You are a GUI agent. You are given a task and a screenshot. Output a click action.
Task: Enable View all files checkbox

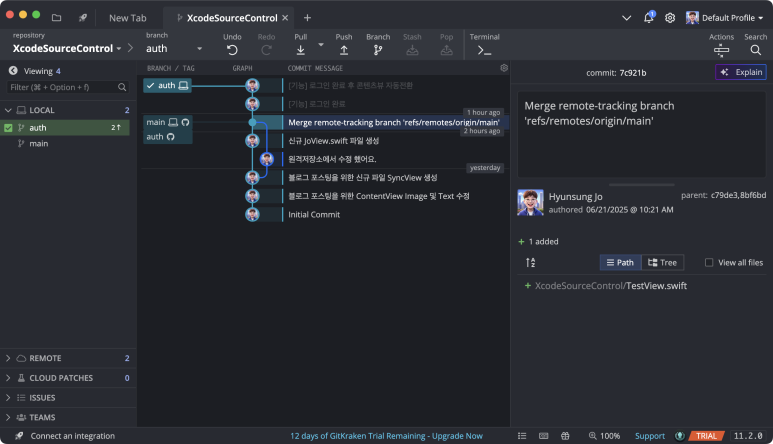coord(709,263)
